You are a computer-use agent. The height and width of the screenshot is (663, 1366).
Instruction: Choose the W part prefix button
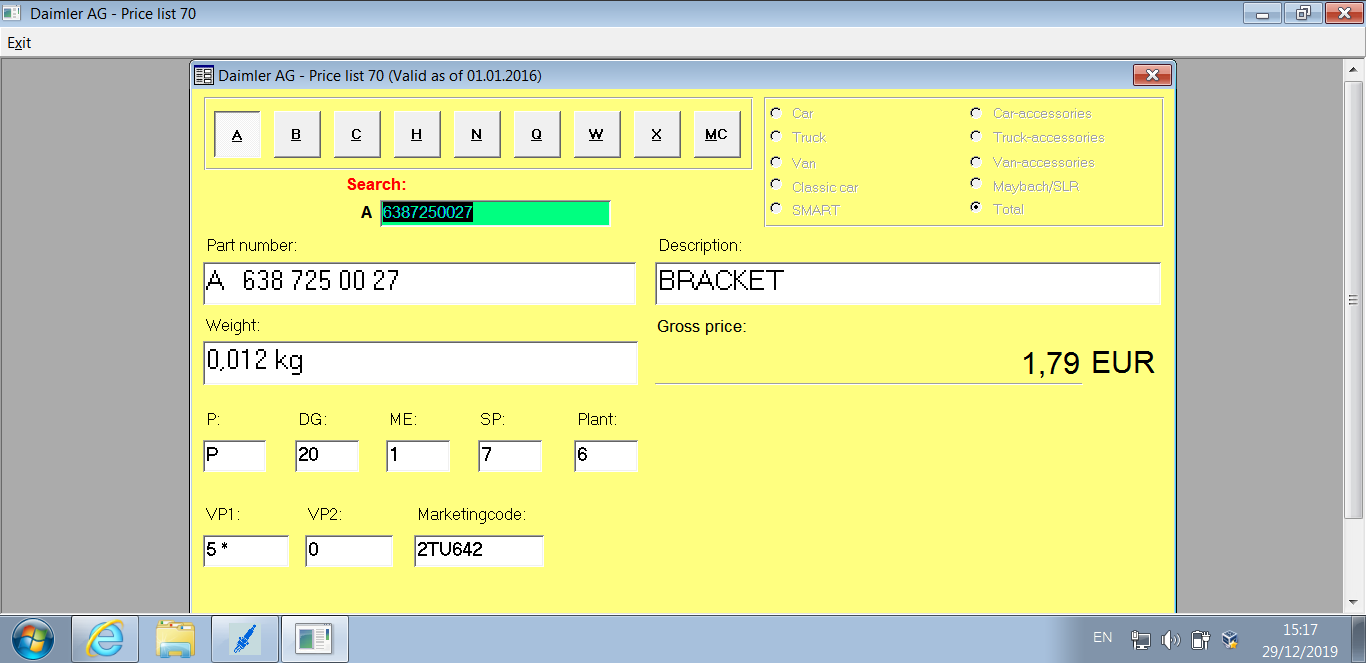pos(597,135)
